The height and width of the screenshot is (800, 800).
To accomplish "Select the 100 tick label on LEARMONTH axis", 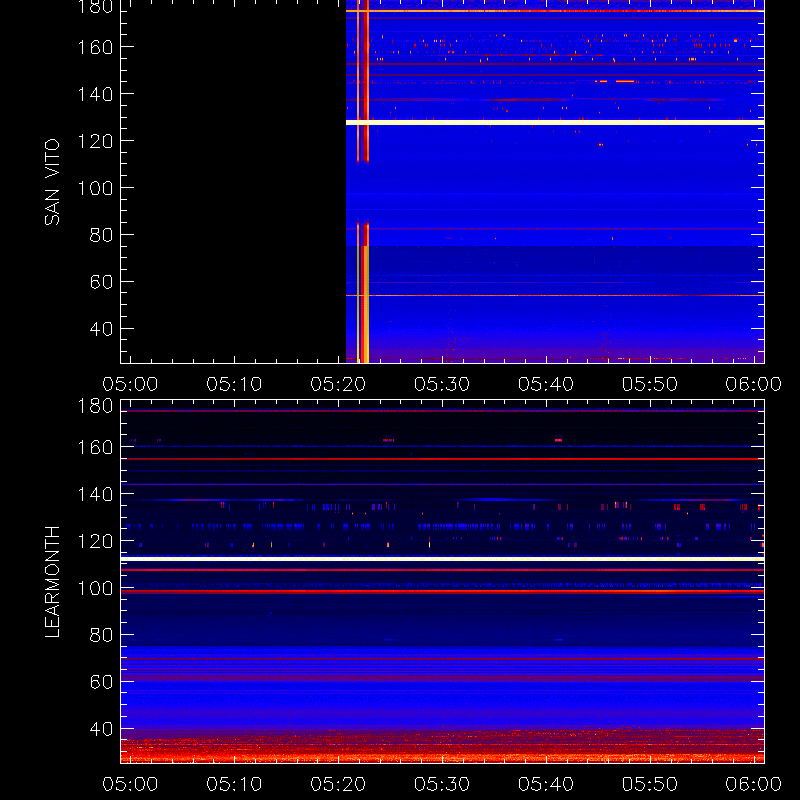I will tap(95, 588).
